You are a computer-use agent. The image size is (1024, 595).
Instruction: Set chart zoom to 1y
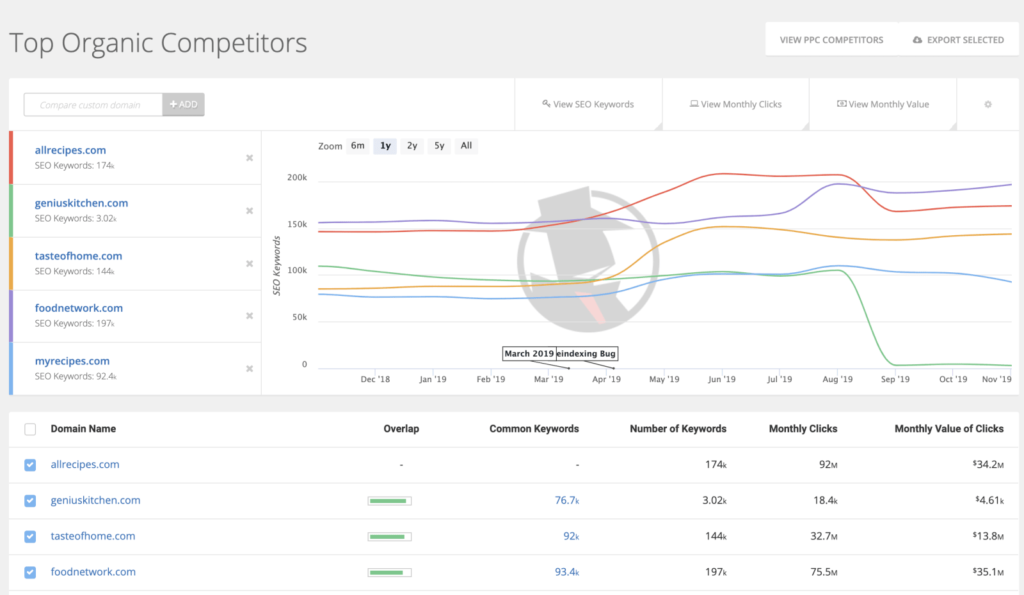tap(385, 146)
